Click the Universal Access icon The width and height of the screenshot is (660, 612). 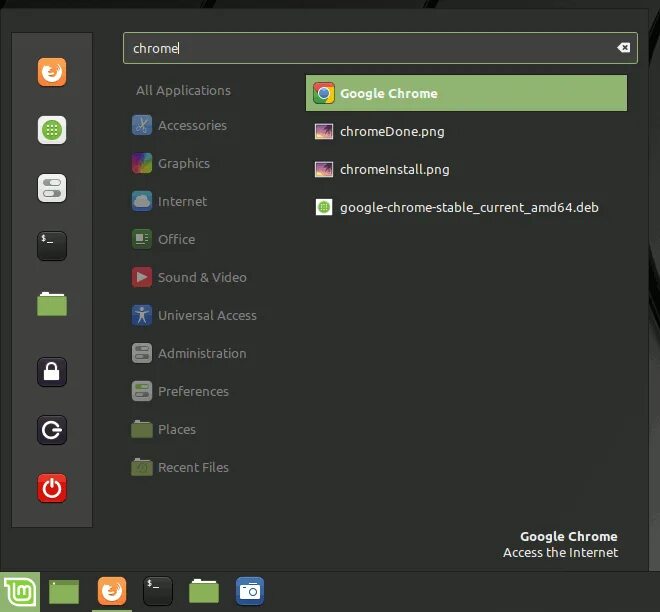[142, 315]
